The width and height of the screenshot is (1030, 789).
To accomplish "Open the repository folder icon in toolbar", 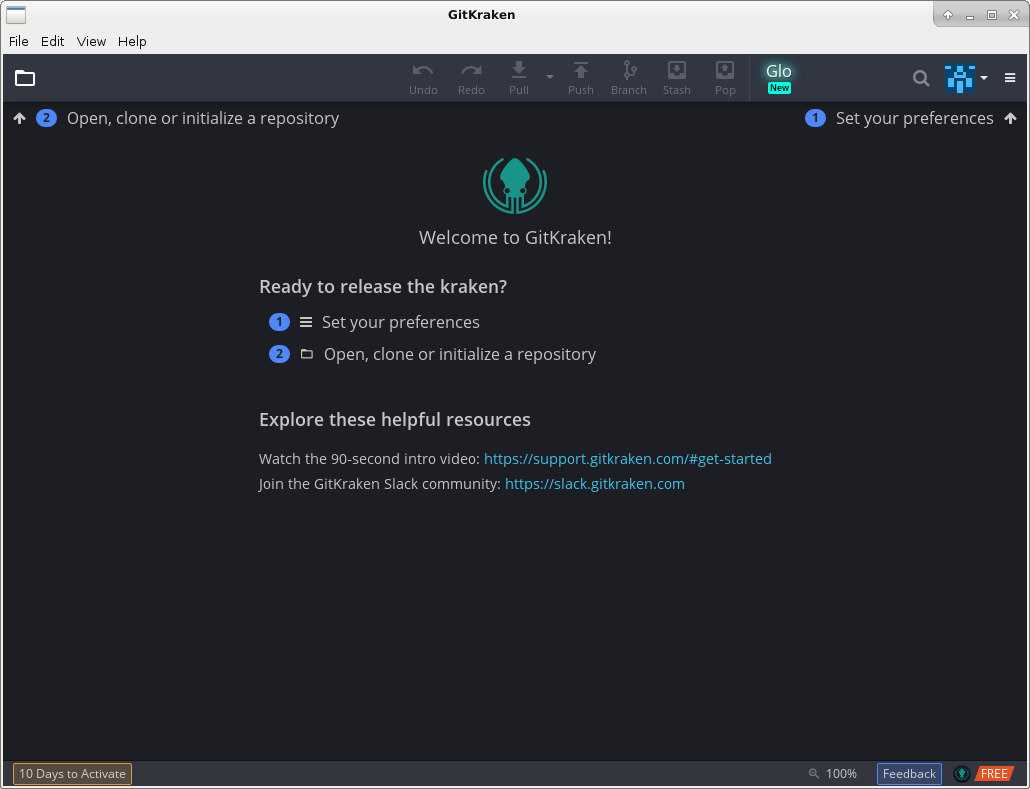I will coord(25,78).
